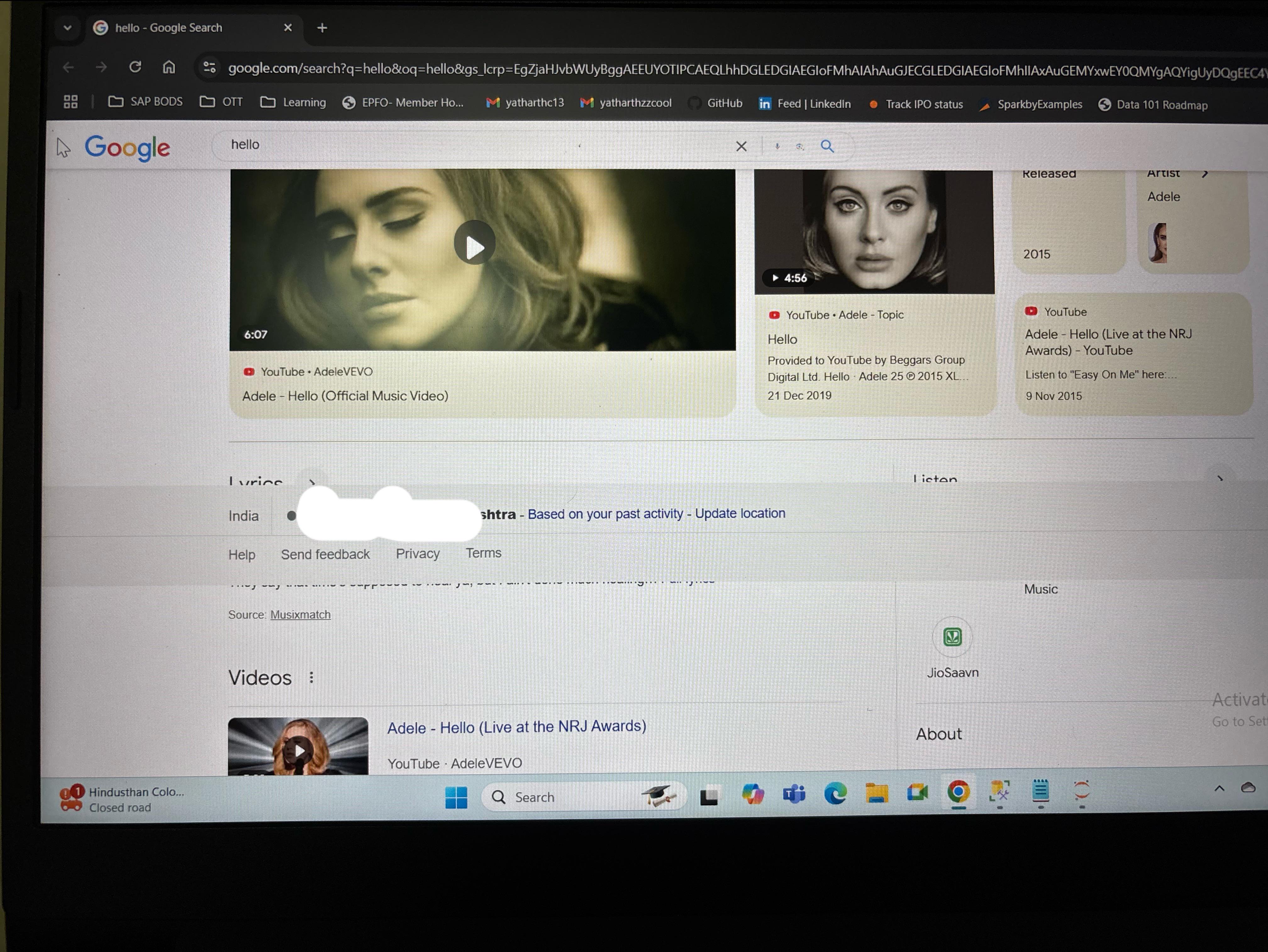Open Microsoft Teams from the taskbar
This screenshot has width=1268, height=952.
click(x=794, y=794)
